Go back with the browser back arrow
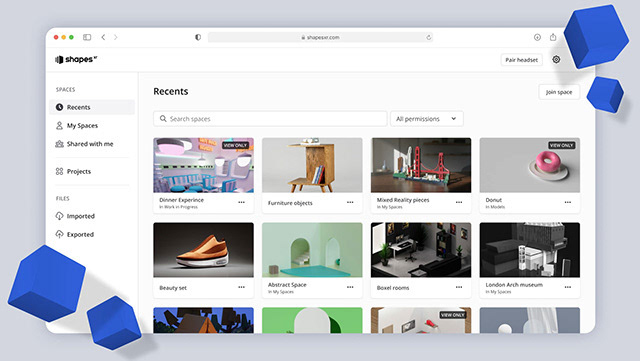The height and width of the screenshot is (361, 640). (x=103, y=37)
